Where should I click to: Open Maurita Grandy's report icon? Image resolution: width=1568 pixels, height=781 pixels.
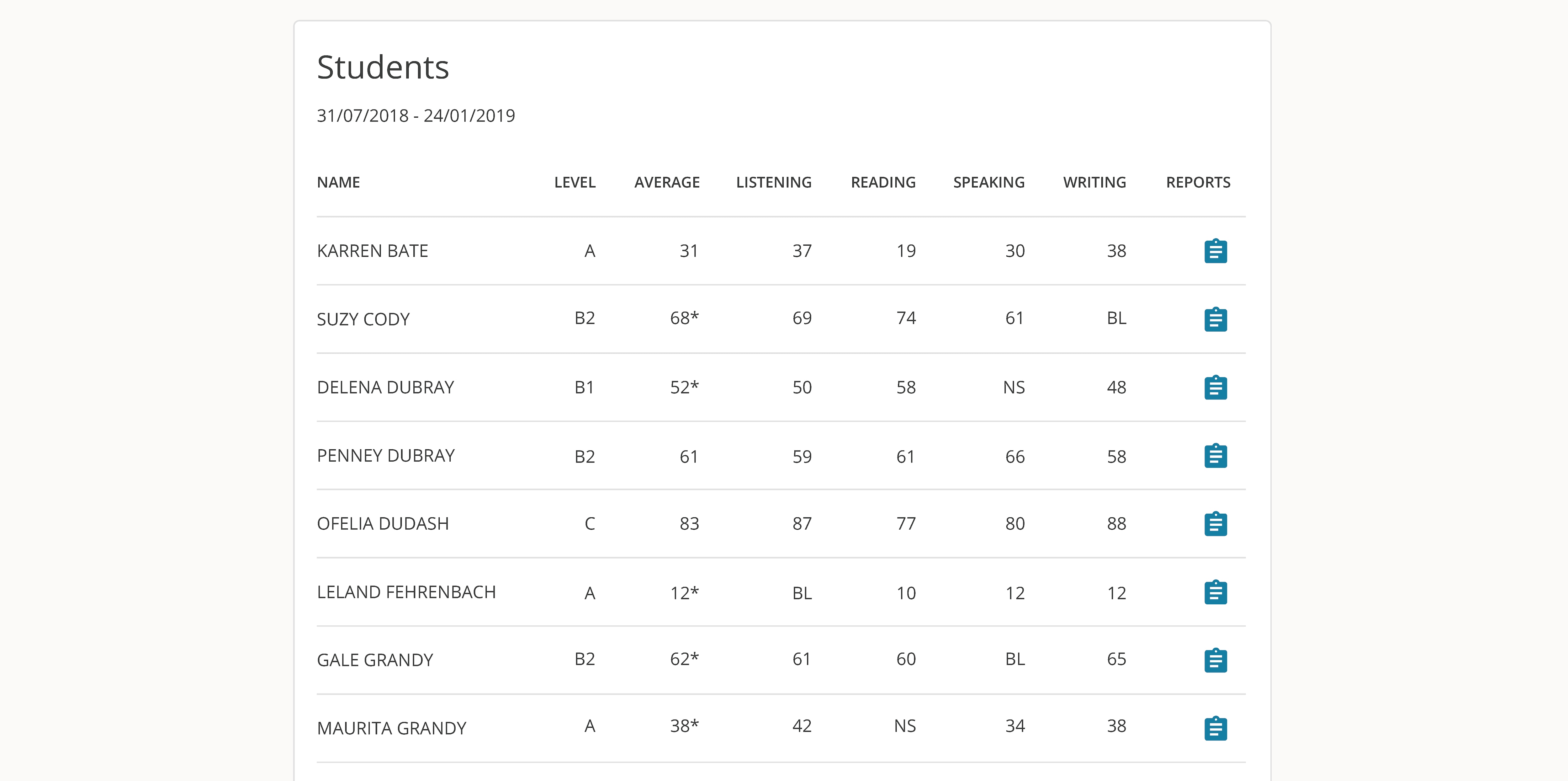[x=1215, y=729]
